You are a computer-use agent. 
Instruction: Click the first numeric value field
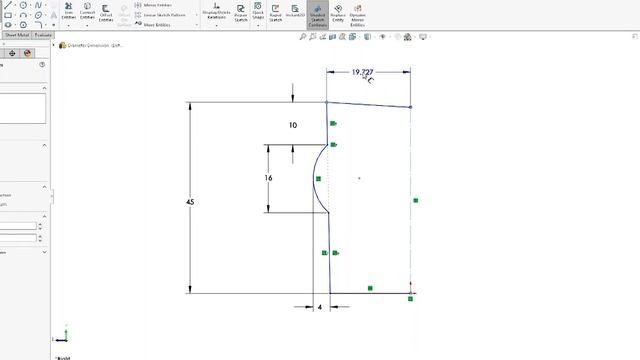pyautogui.click(x=18, y=226)
